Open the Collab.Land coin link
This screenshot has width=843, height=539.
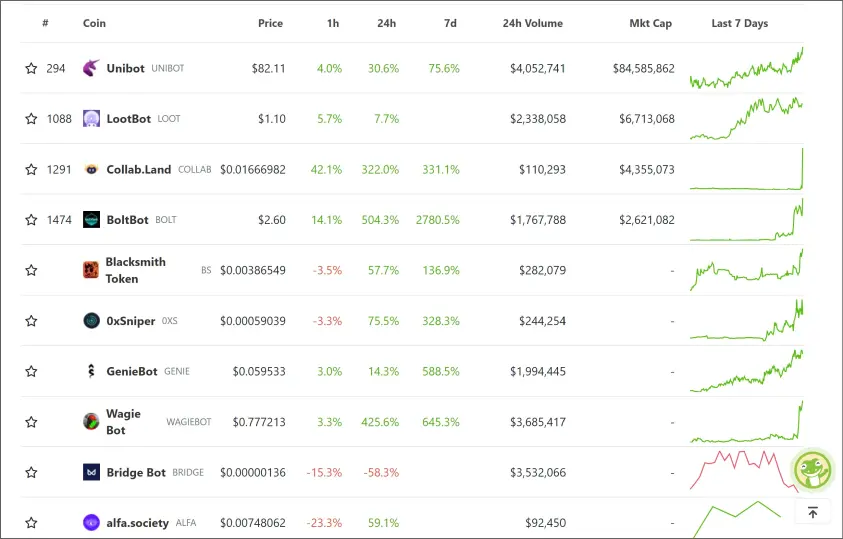(139, 169)
